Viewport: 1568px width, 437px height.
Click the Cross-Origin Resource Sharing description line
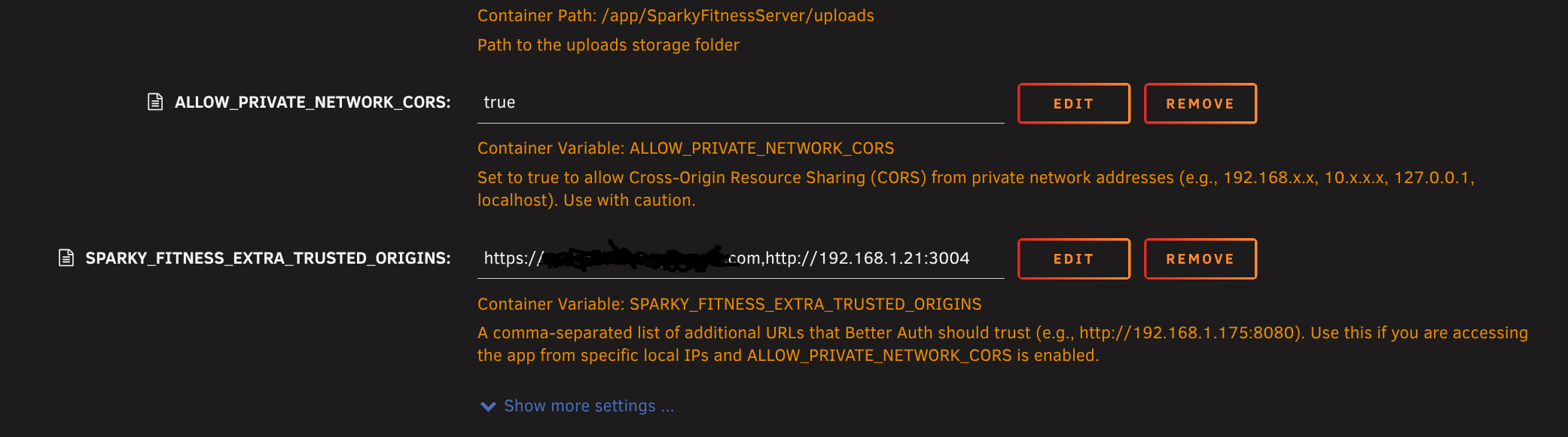click(976, 178)
